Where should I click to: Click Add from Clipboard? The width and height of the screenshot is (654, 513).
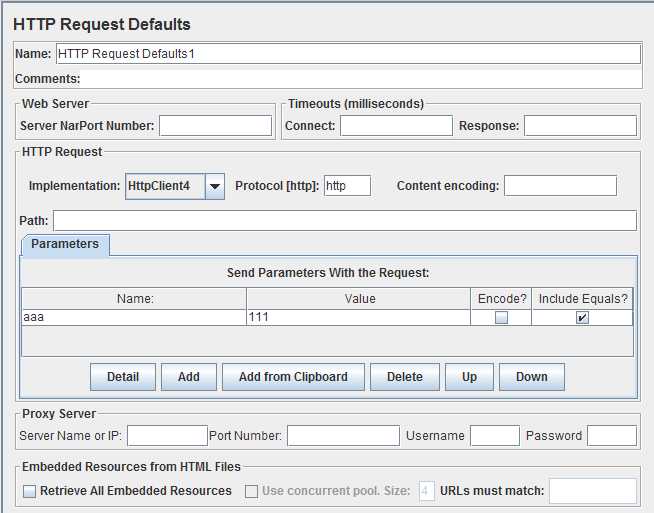tap(293, 377)
